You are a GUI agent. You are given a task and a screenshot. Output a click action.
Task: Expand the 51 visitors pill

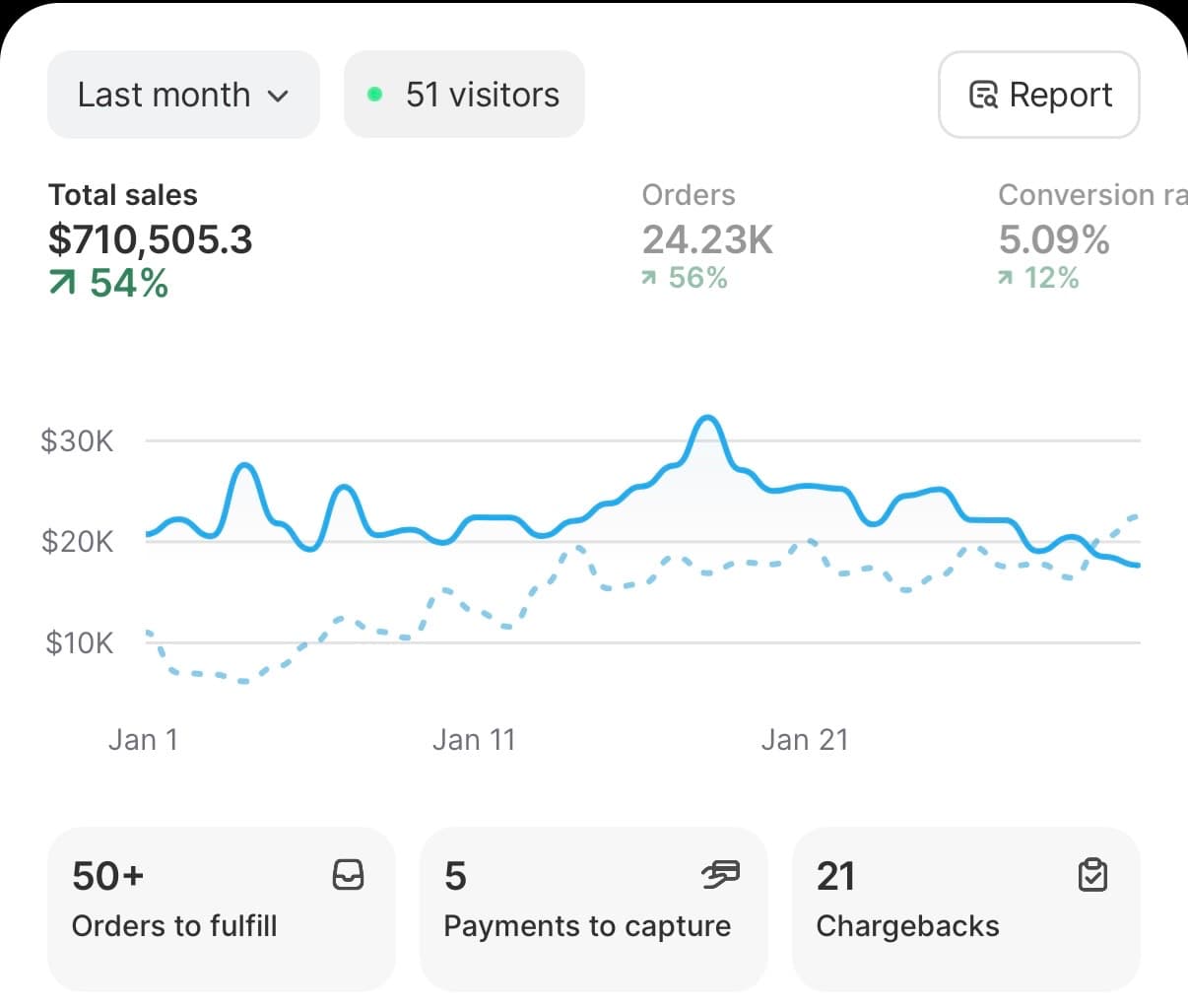[x=464, y=95]
